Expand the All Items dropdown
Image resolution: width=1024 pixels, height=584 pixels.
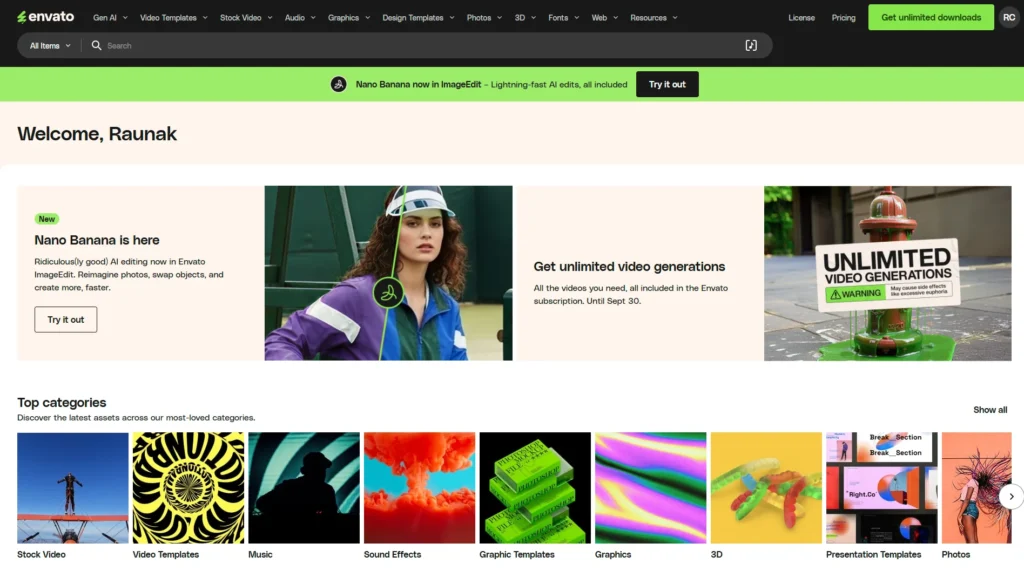coord(50,46)
